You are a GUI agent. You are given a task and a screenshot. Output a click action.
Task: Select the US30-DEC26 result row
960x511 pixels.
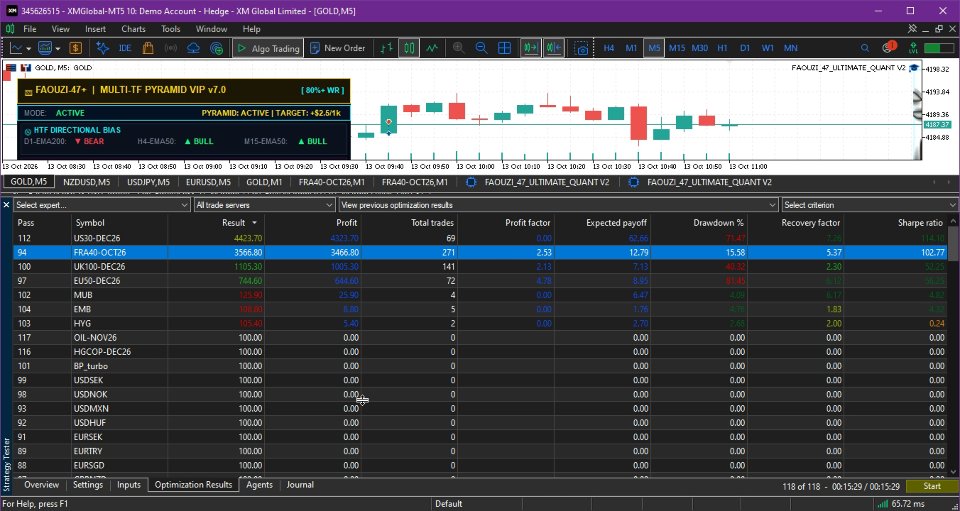click(x=481, y=238)
